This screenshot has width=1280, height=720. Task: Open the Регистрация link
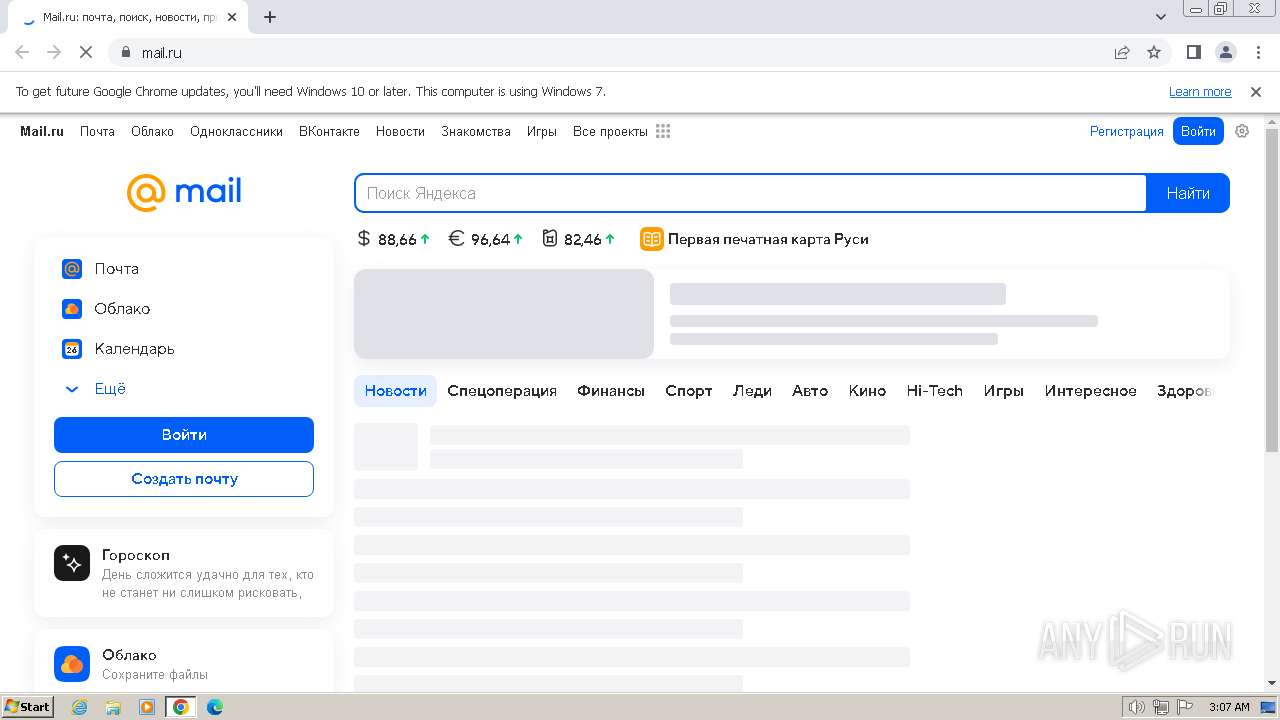click(x=1127, y=131)
